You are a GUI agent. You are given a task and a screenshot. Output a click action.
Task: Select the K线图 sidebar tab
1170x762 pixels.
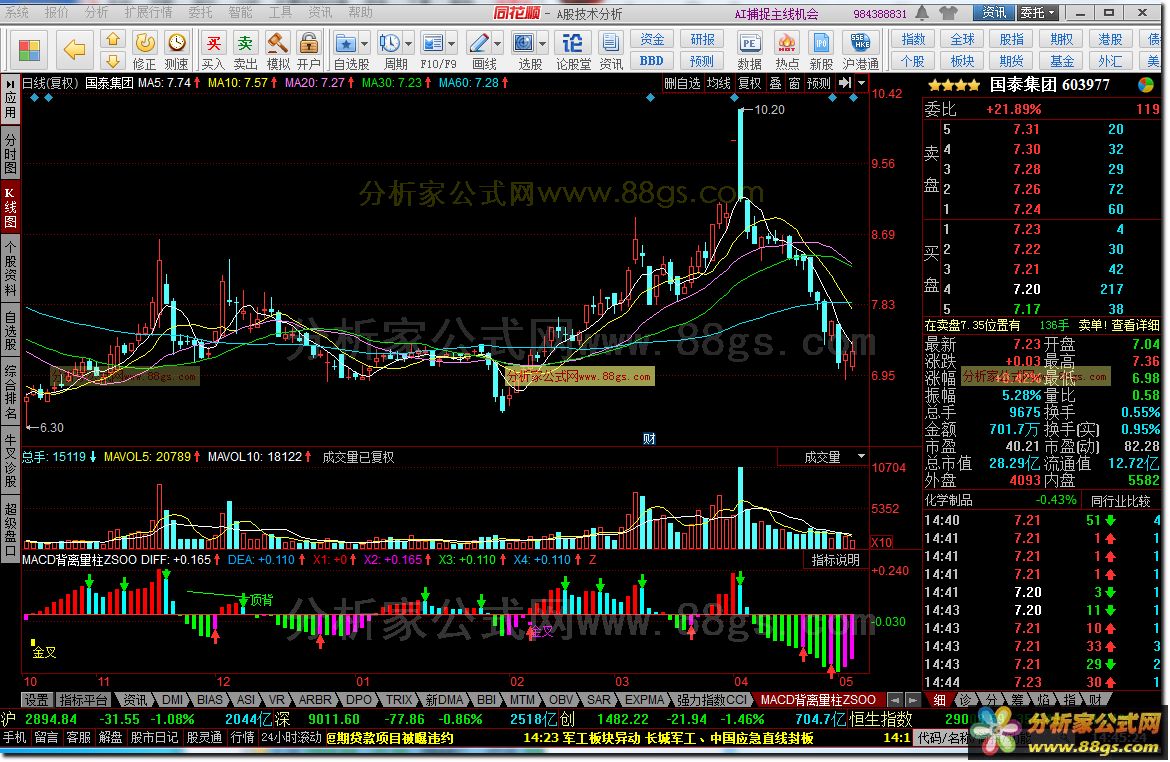pyautogui.click(x=10, y=208)
